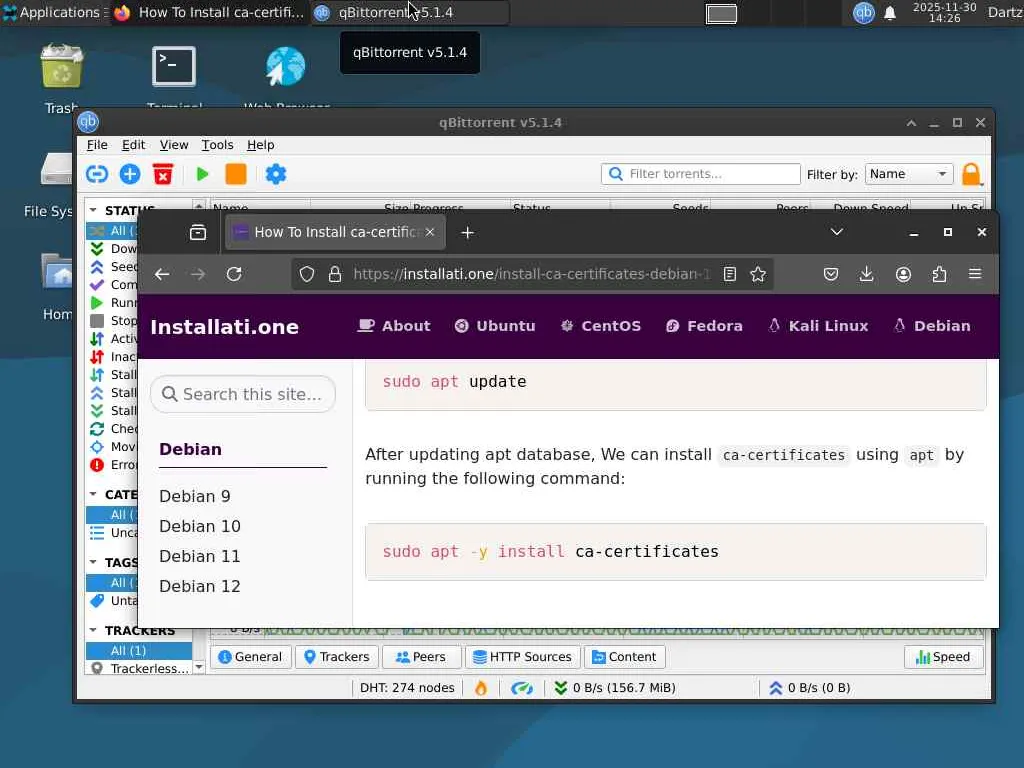Close the How To Install ca-certificates tab
This screenshot has width=1024, height=768.
coord(430,232)
